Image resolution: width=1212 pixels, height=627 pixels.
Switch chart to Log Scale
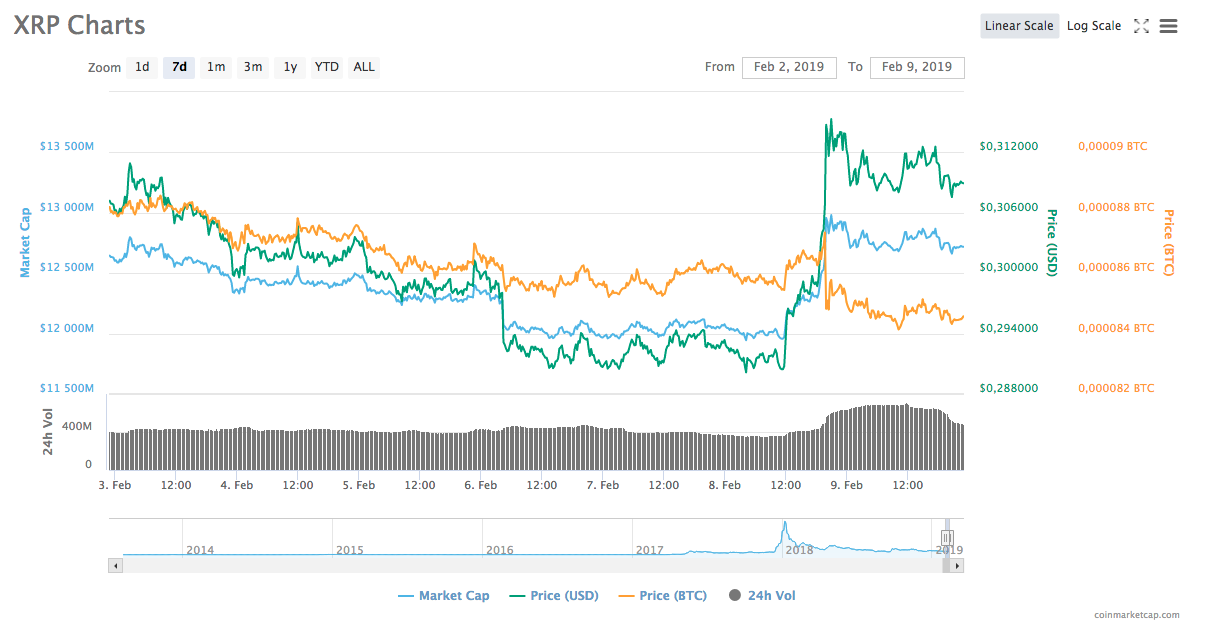[1093, 25]
